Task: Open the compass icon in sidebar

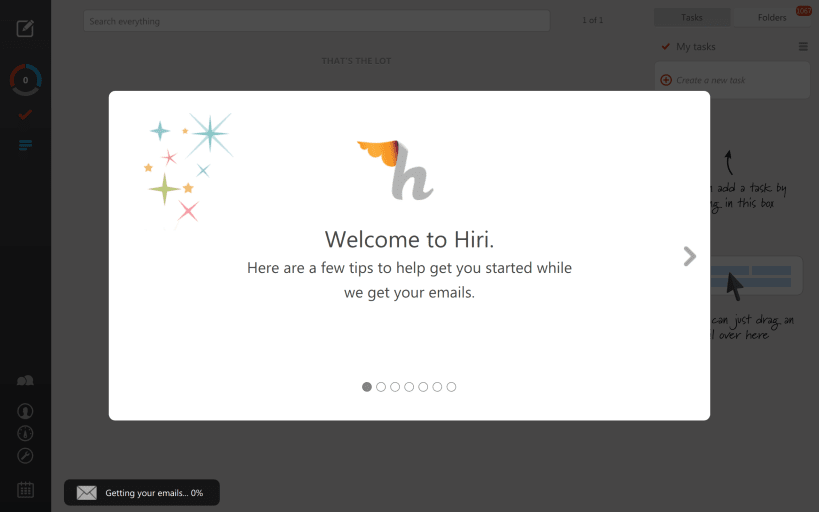Action: point(25,434)
